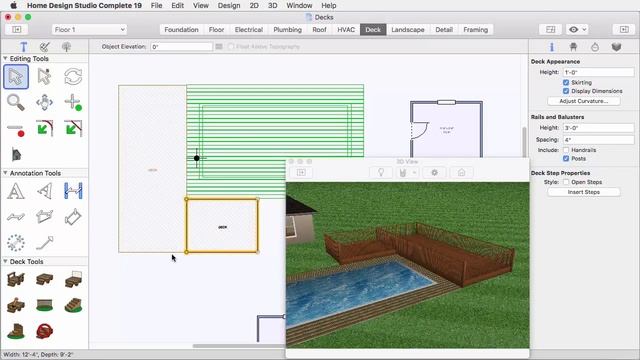
Task: Click the first green arrow corner tool
Action: click(x=44, y=128)
